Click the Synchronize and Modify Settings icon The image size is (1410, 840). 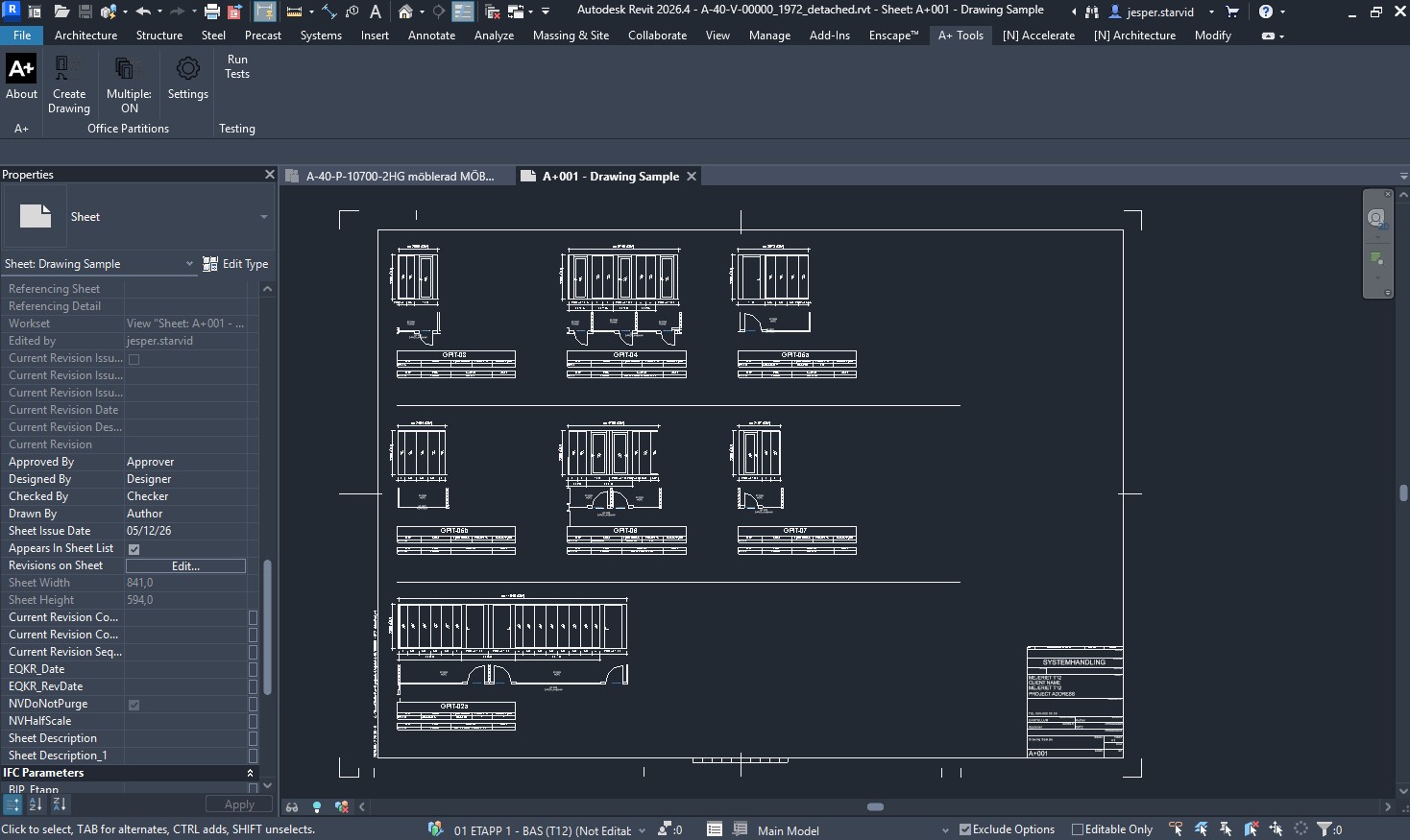tap(109, 12)
